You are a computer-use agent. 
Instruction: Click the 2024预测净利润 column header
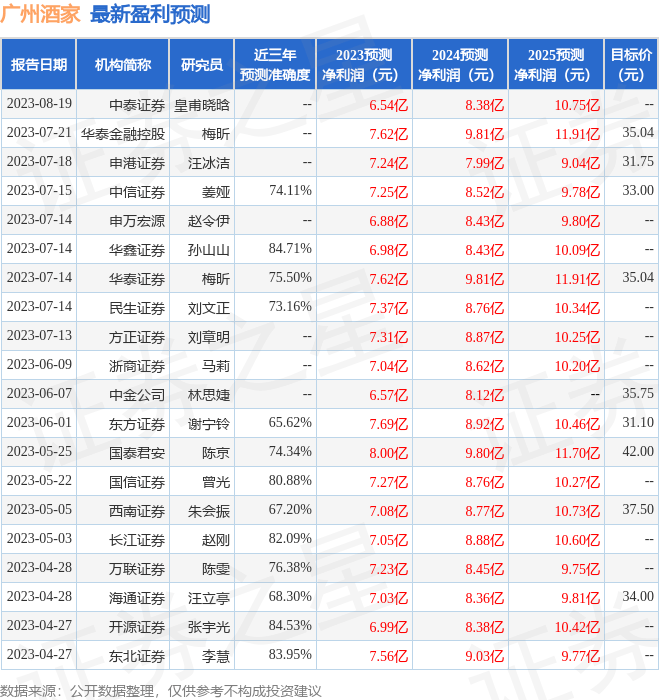[460, 65]
